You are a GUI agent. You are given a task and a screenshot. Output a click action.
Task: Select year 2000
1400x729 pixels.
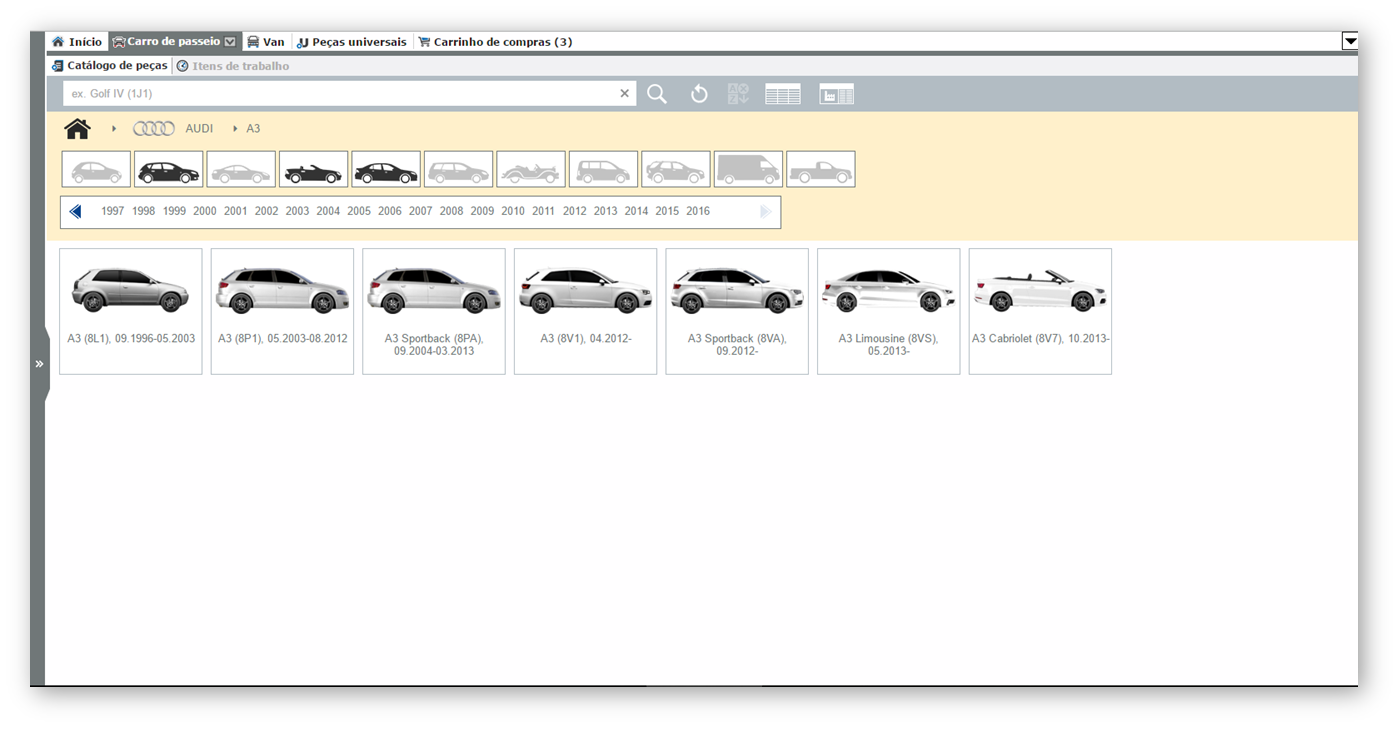(x=205, y=211)
